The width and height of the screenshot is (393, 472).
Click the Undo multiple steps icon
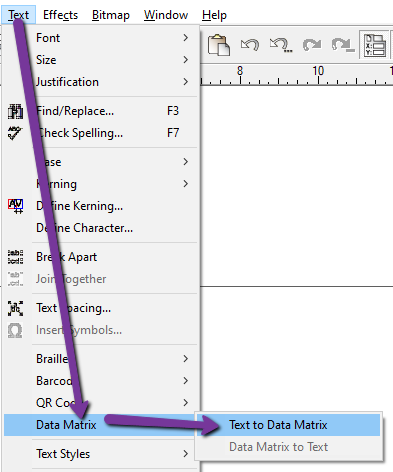pyautogui.click(x=281, y=44)
